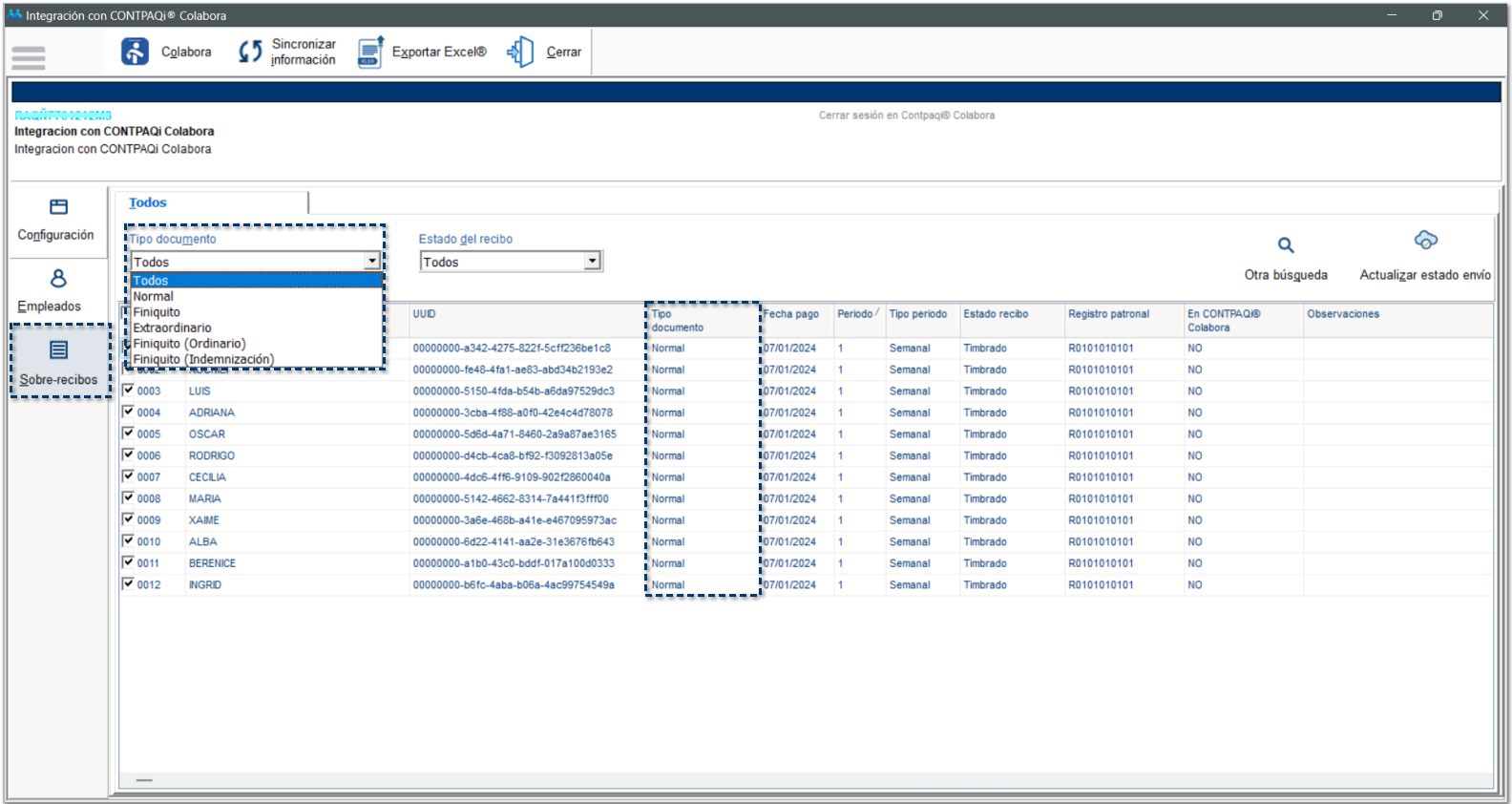
Task: Collapse the Tipo documento dropdown arrow
Action: [372, 262]
